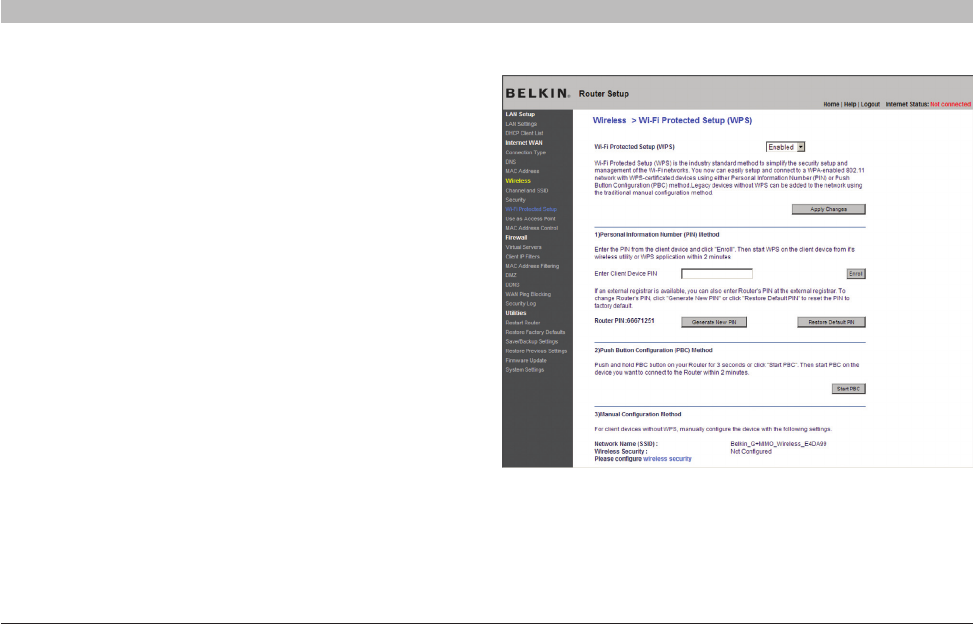Screen dimensions: 973x624
Task: Open Channel and SSID settings
Action: tap(527, 190)
